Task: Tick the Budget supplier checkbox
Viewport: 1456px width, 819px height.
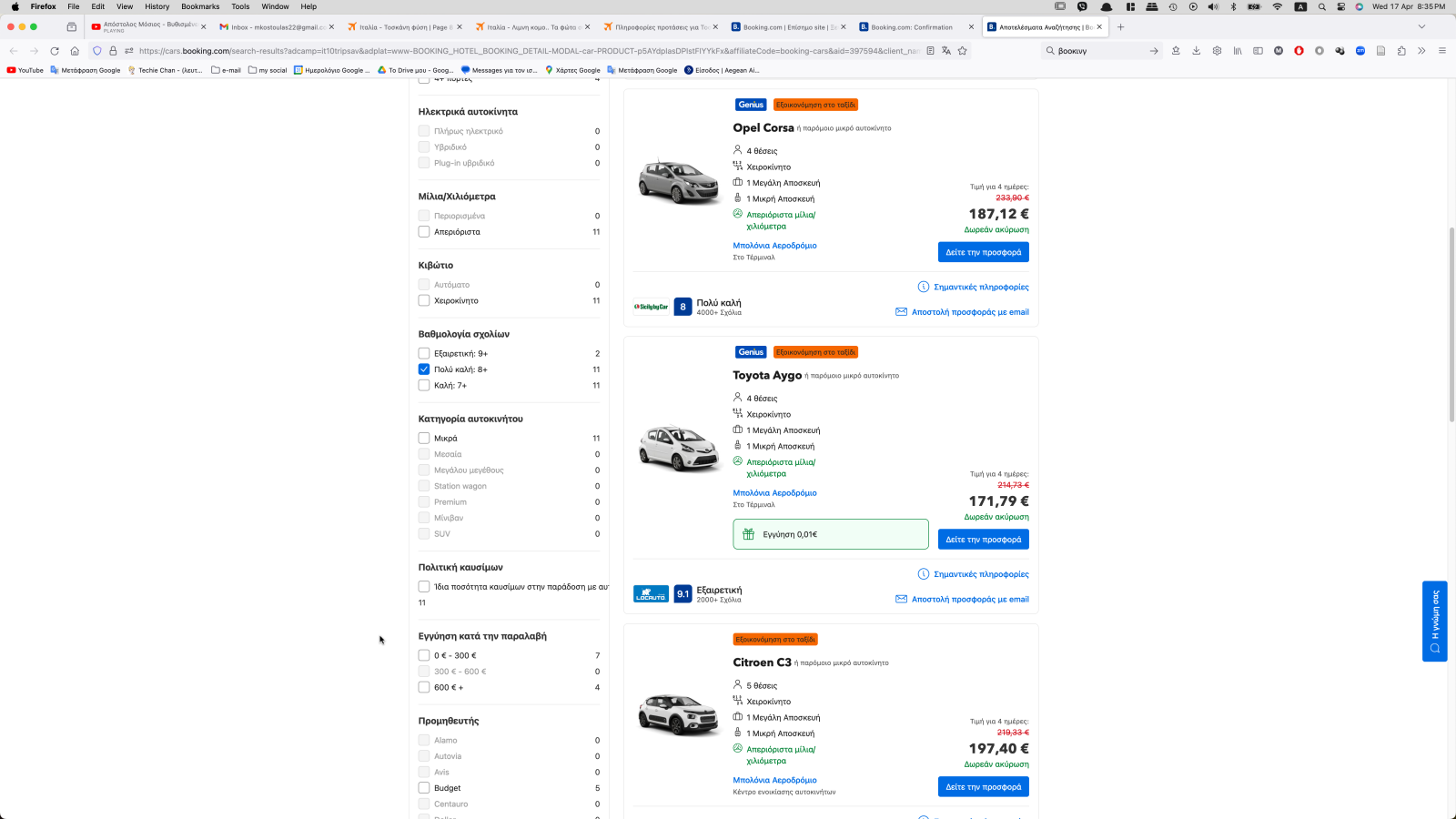Action: 424,788
